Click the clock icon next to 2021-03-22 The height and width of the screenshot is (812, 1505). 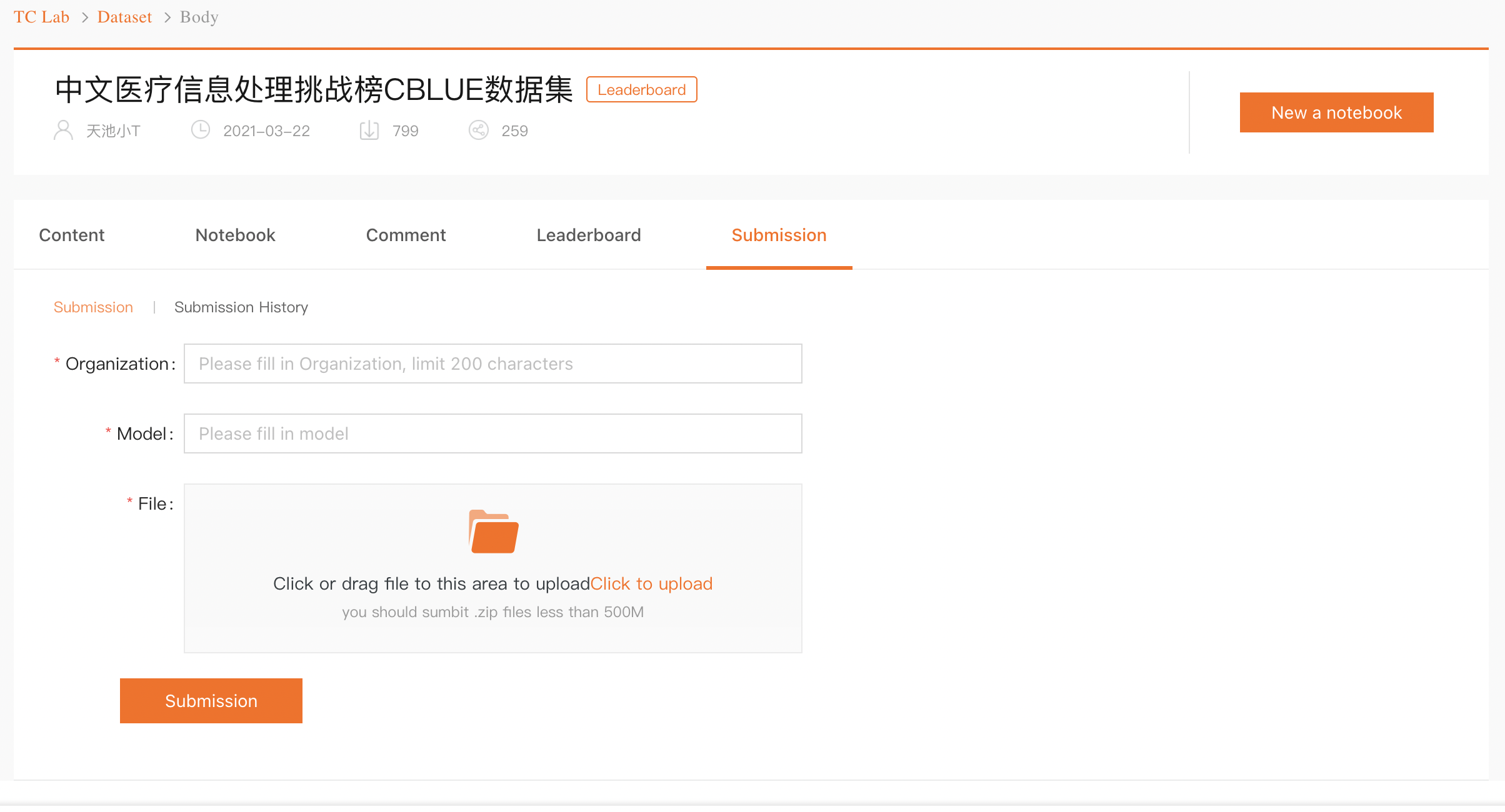pos(200,131)
